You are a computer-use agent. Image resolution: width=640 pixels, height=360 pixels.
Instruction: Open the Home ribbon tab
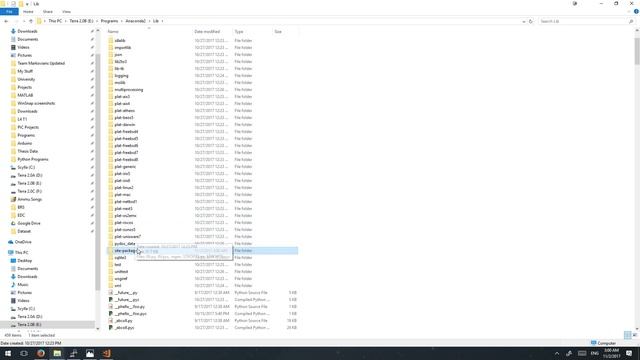point(28,11)
